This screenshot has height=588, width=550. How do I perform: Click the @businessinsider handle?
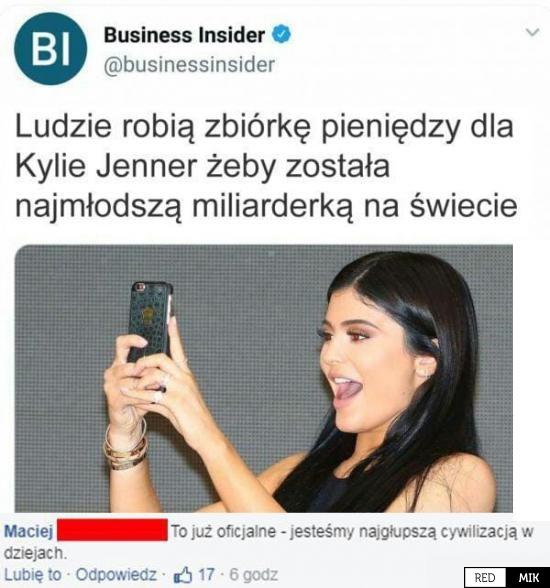(189, 64)
